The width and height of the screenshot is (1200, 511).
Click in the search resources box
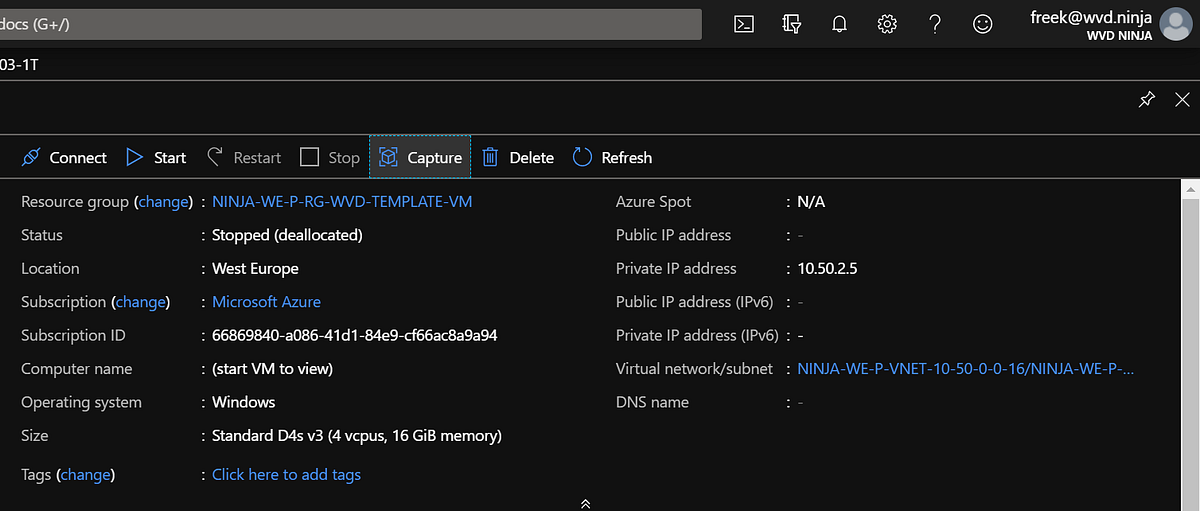tap(350, 24)
